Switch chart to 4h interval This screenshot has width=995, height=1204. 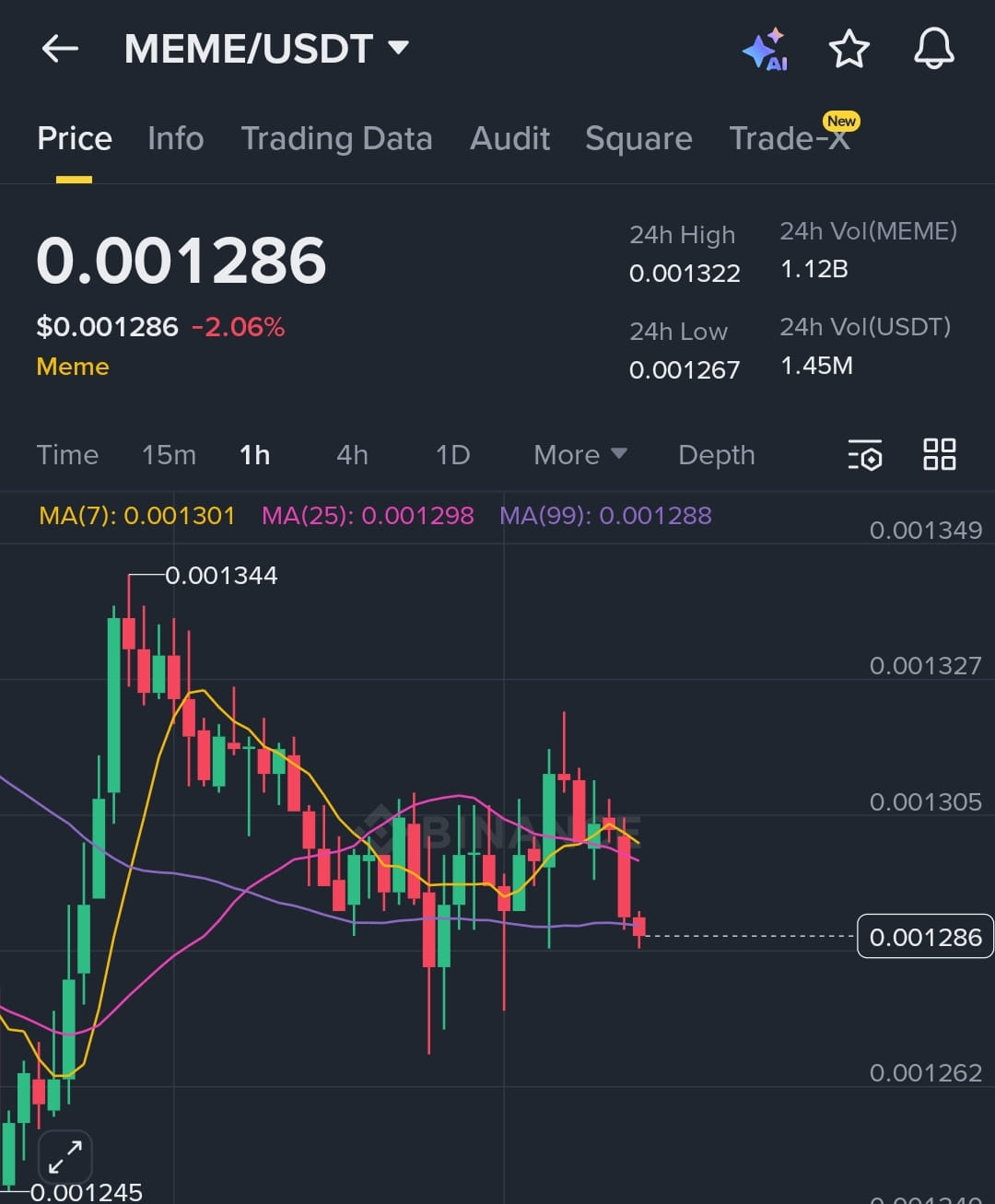(352, 455)
